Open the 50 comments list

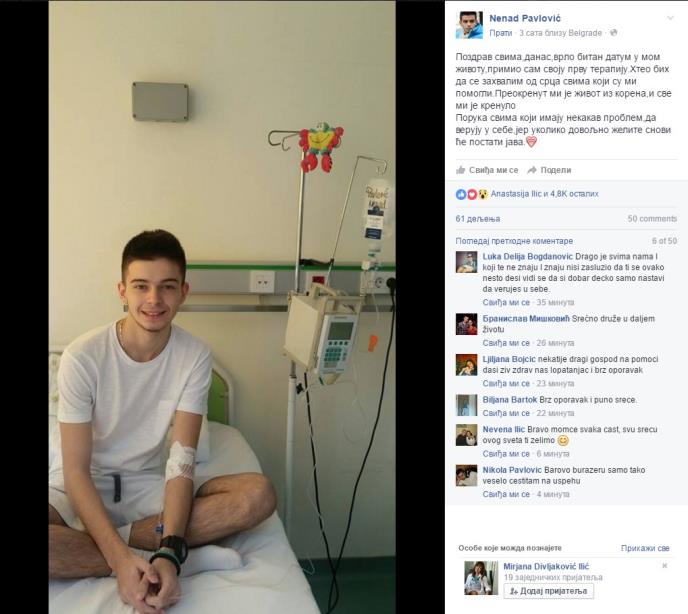652,219
